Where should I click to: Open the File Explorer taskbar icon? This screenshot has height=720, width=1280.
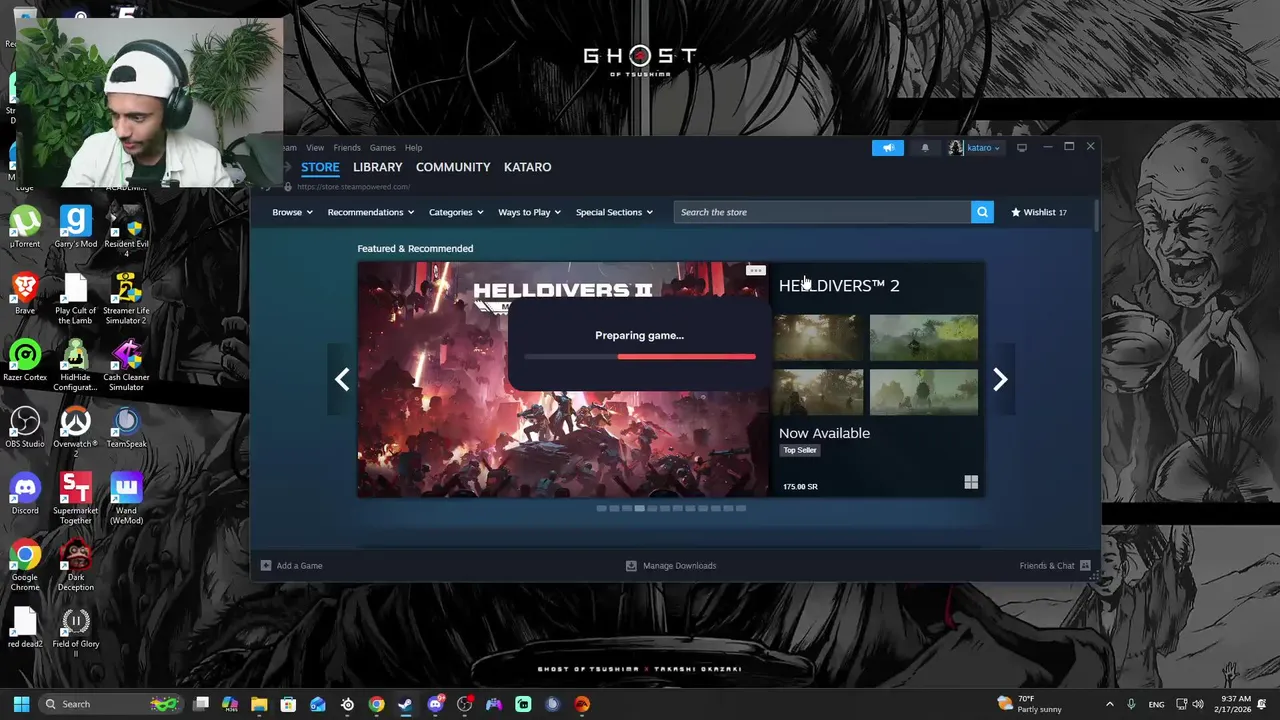pos(259,704)
